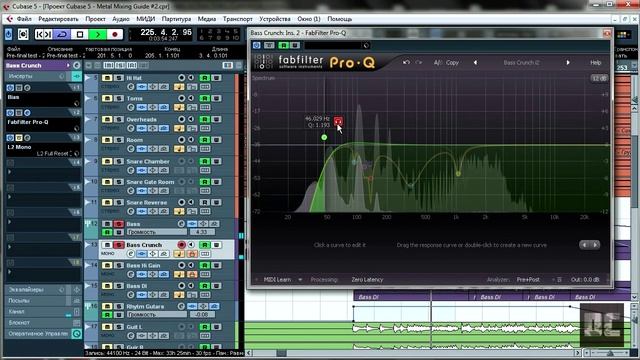Viewport: 640px width, 360px height.
Task: Mute the Overheads track
Action: point(107,119)
